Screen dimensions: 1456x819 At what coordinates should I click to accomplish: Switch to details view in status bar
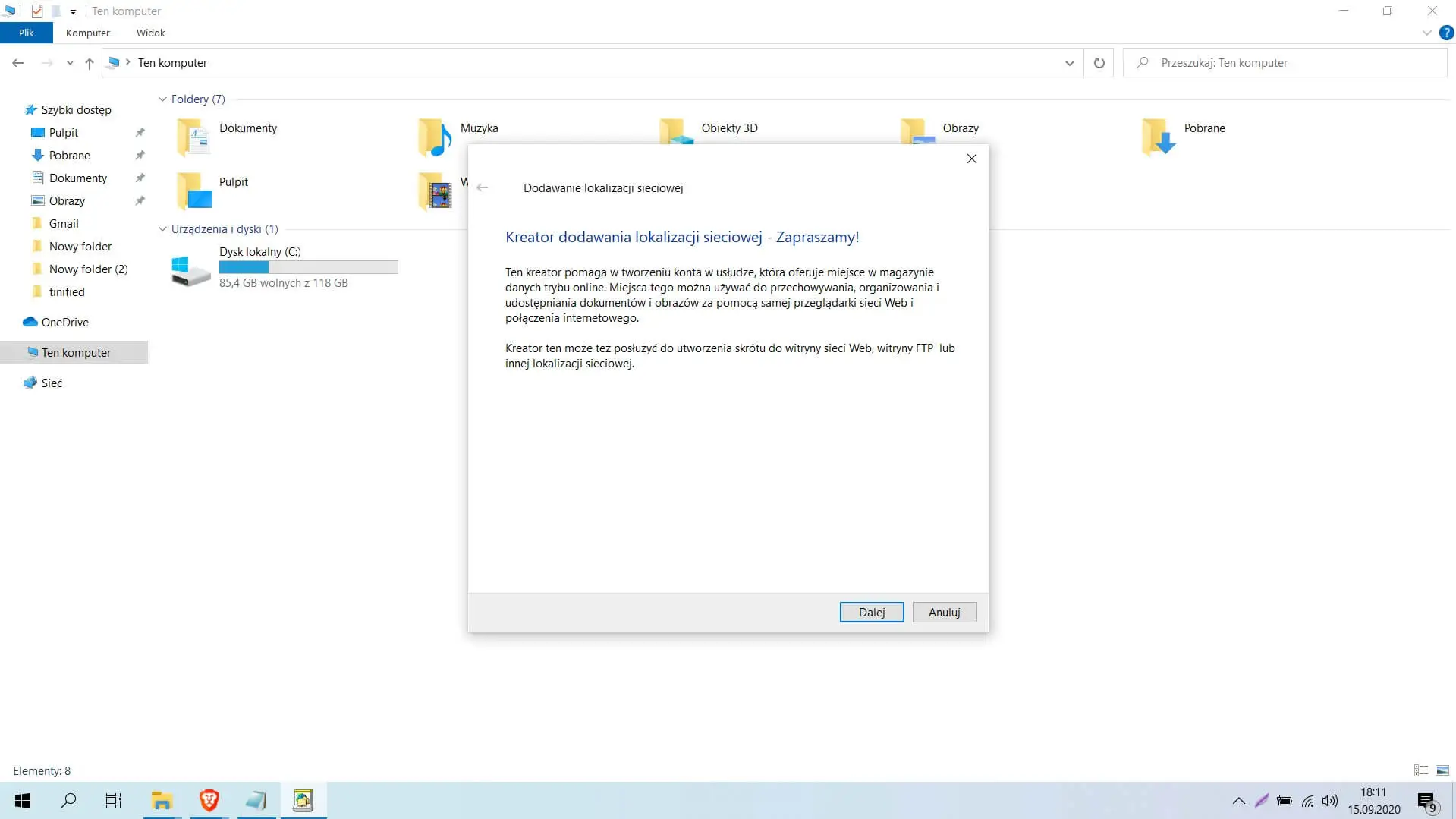1421,770
